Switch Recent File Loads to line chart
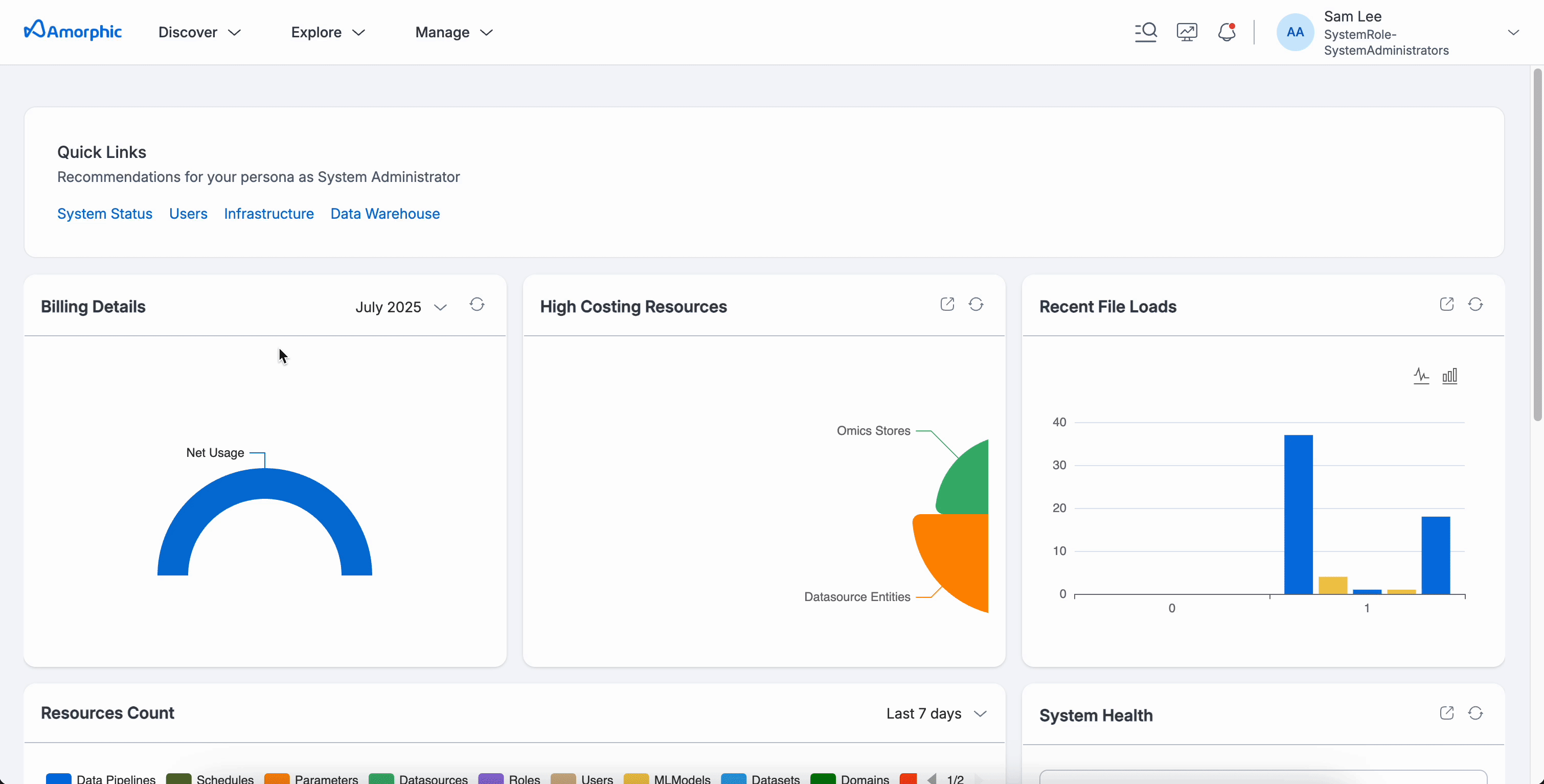 [1421, 376]
